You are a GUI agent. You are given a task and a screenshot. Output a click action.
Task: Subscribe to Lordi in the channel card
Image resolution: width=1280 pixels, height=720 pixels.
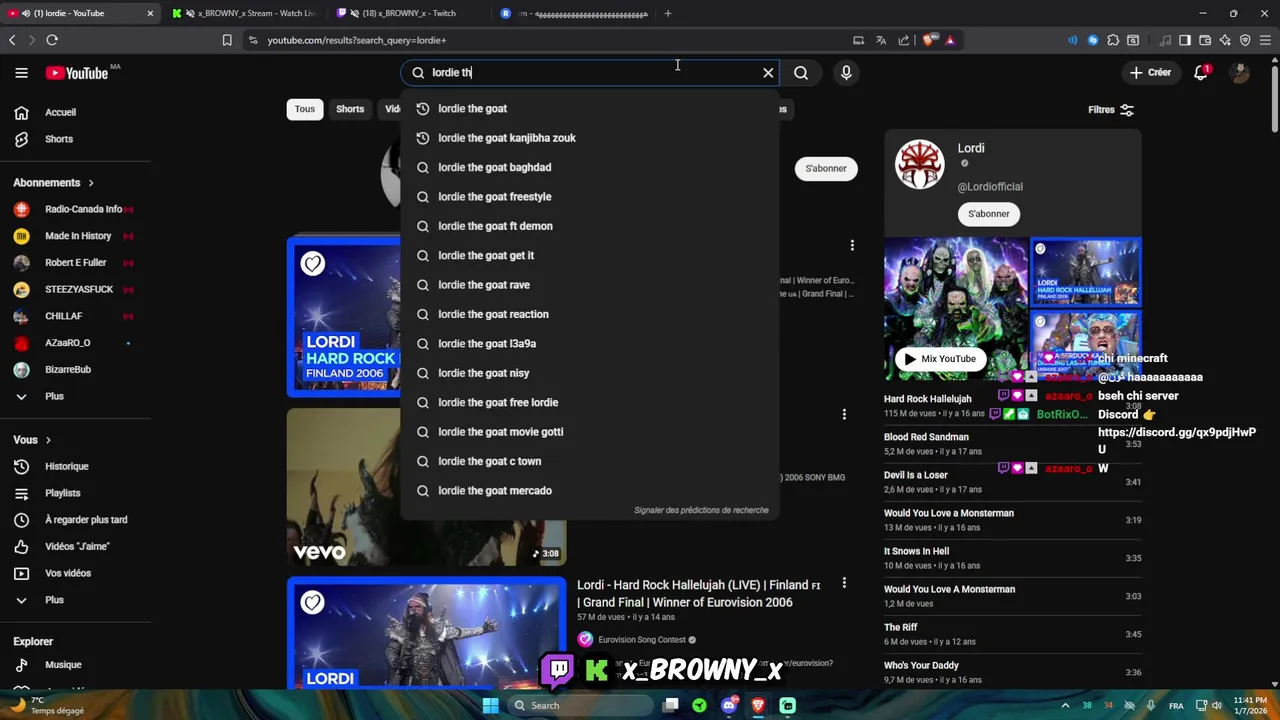click(x=988, y=214)
